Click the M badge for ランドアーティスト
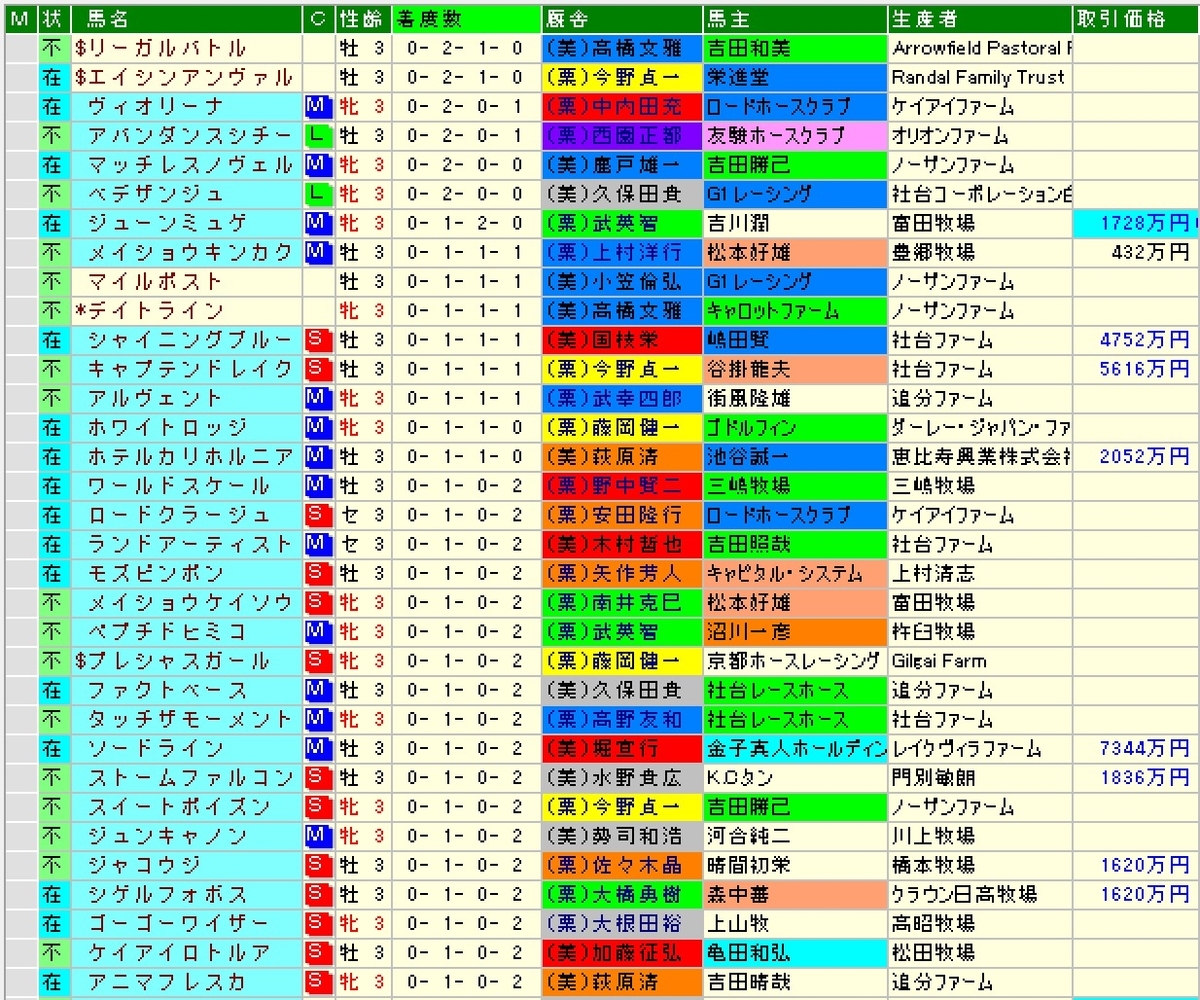1200x1000 pixels. 317,544
